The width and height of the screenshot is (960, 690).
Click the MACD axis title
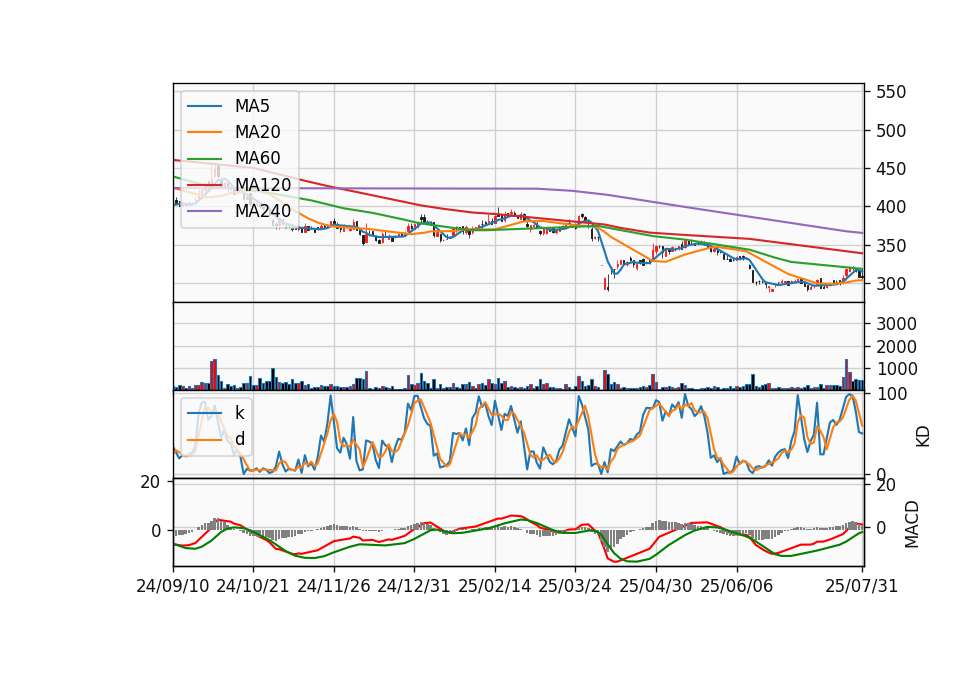point(912,524)
